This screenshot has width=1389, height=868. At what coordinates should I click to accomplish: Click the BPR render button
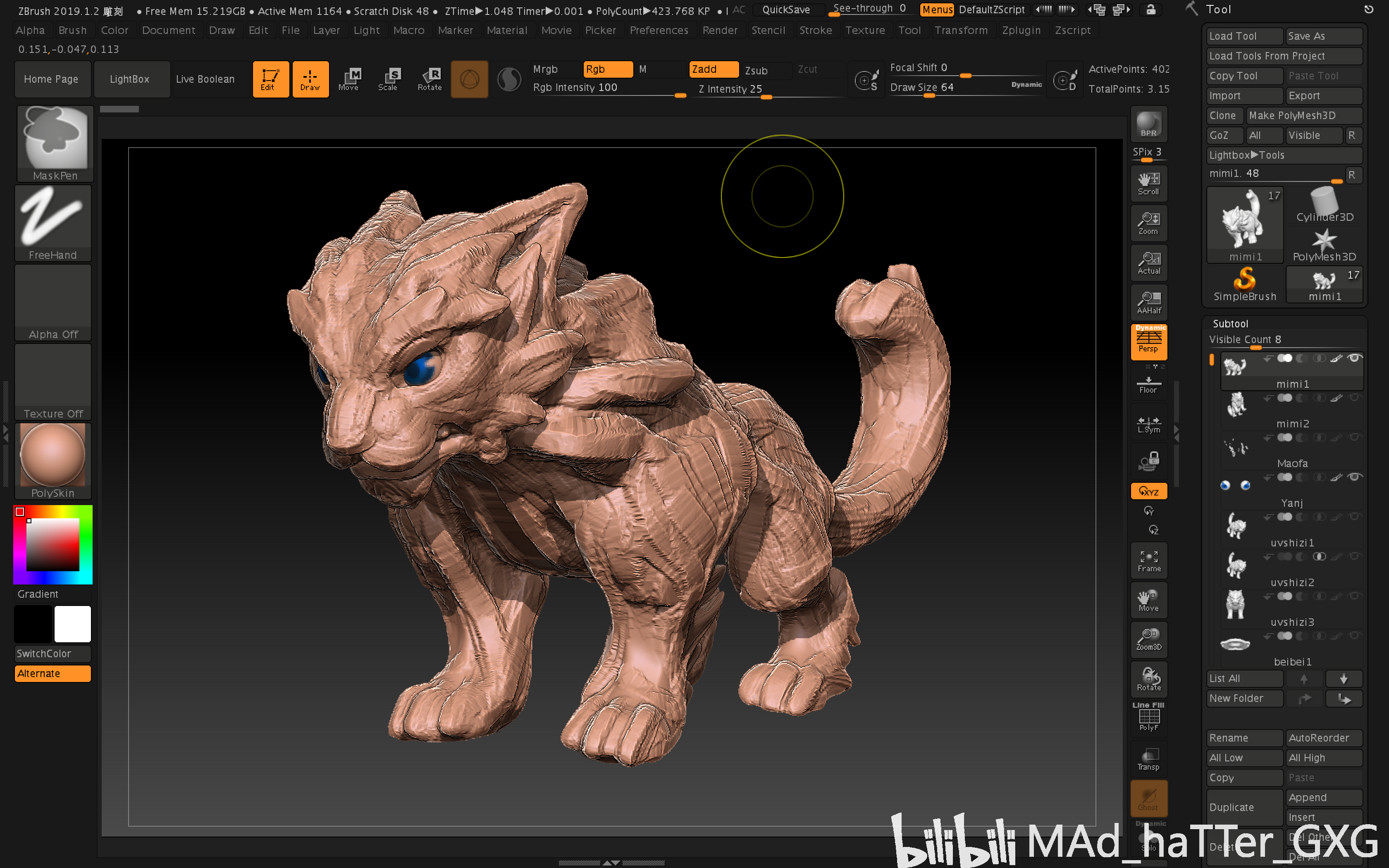(x=1148, y=124)
